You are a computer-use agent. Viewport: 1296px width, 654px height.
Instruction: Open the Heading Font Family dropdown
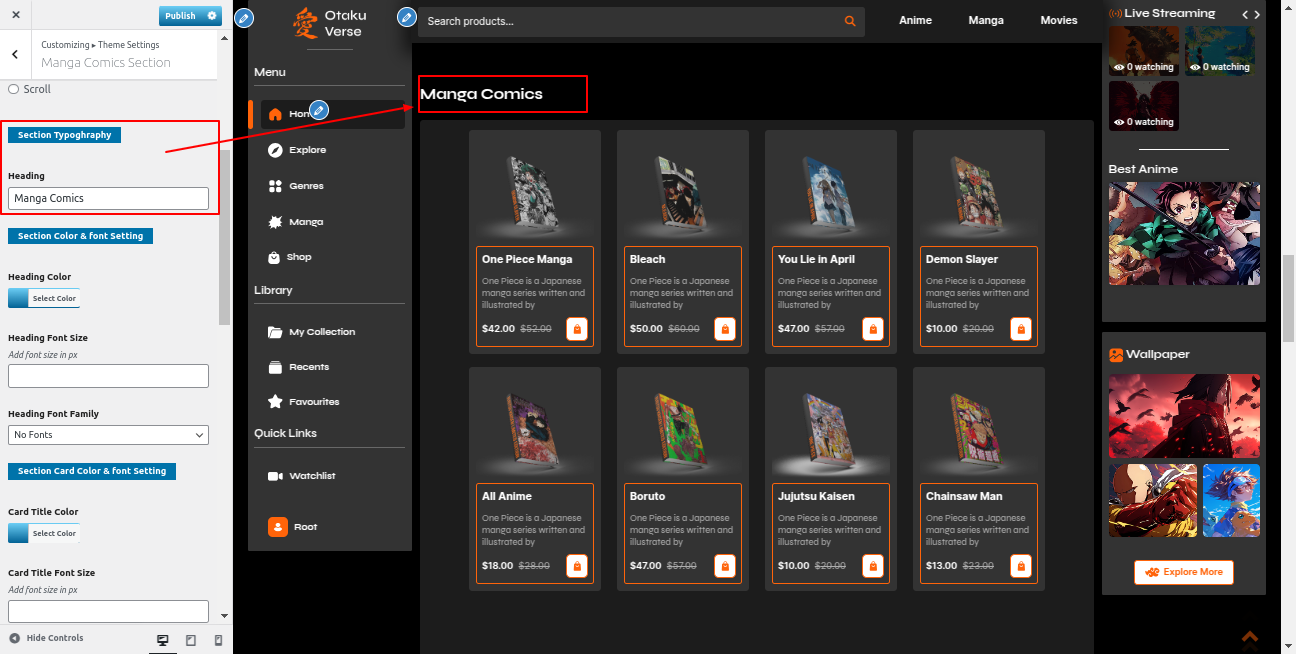108,435
